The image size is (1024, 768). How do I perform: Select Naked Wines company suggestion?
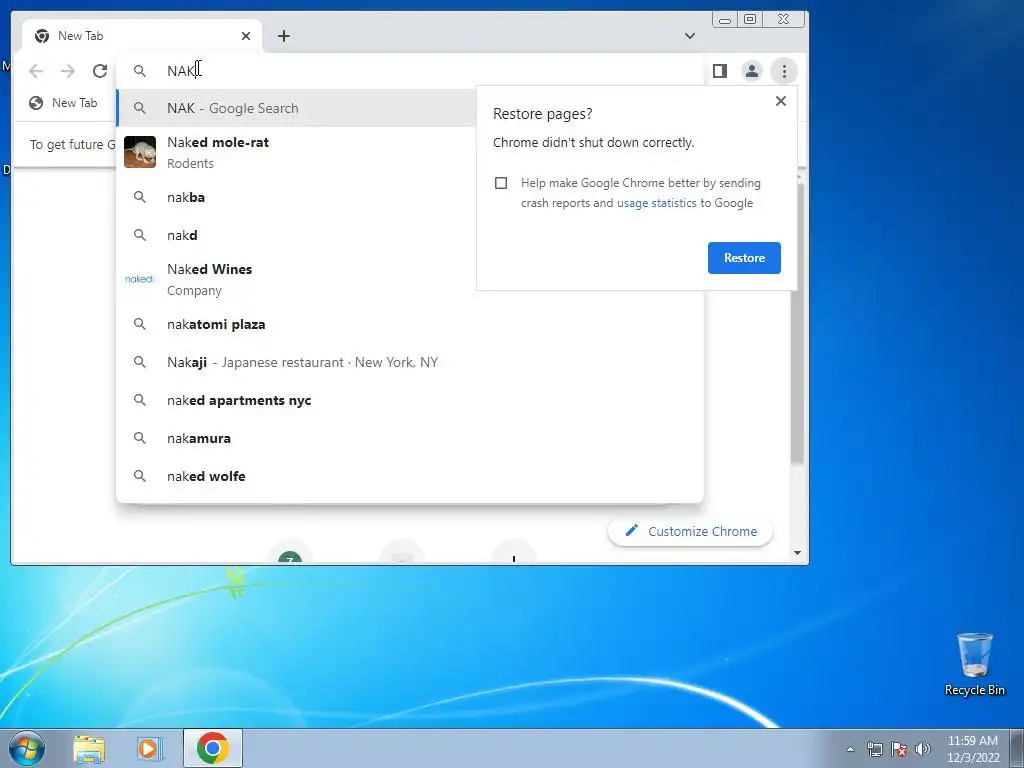click(x=296, y=280)
